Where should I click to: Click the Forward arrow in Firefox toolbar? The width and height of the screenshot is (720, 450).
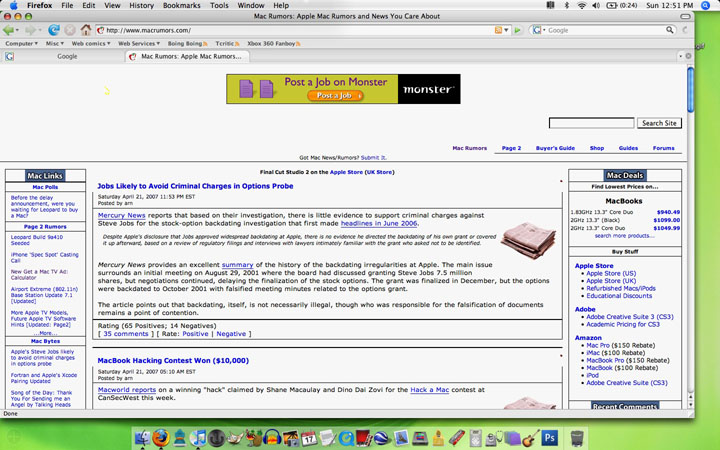click(x=29, y=30)
